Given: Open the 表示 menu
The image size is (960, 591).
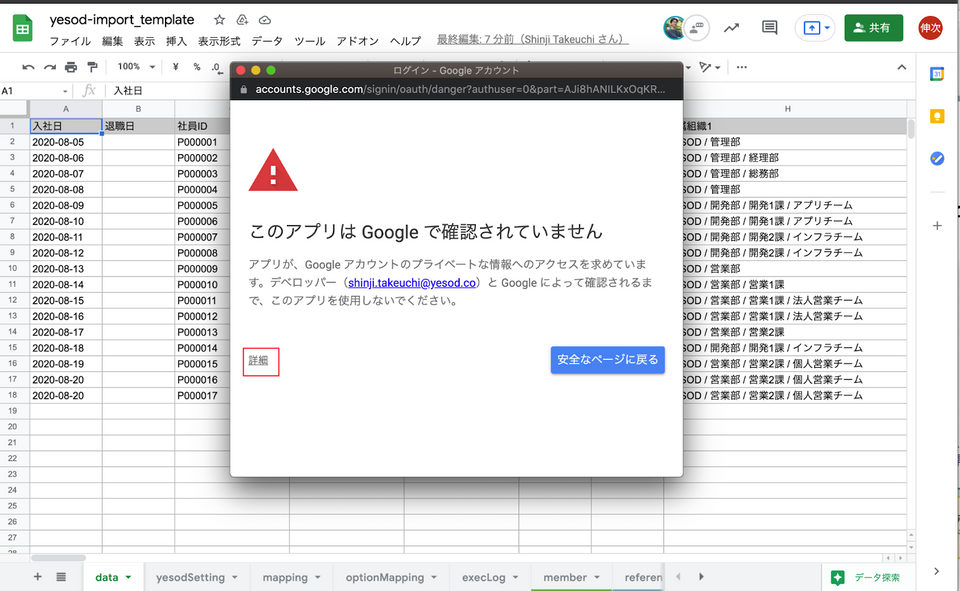Looking at the screenshot, I should point(144,41).
